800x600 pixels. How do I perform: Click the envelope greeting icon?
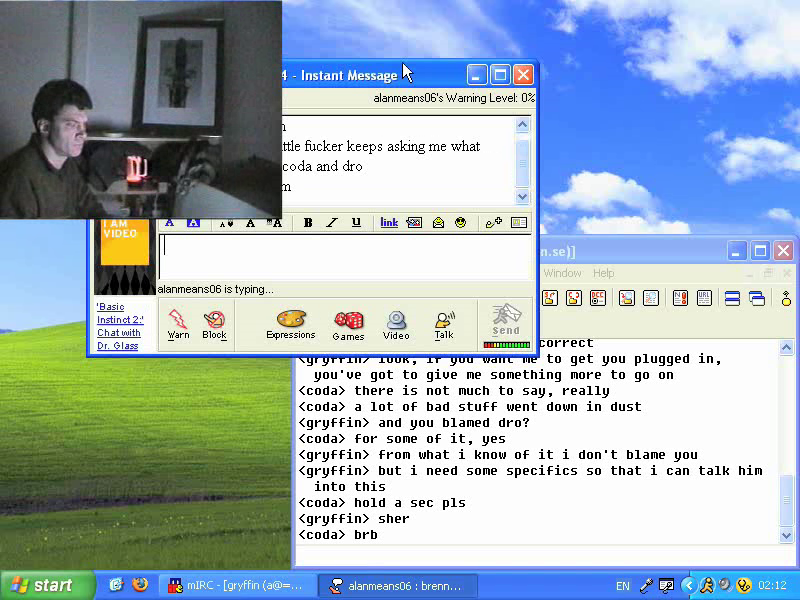click(x=438, y=222)
